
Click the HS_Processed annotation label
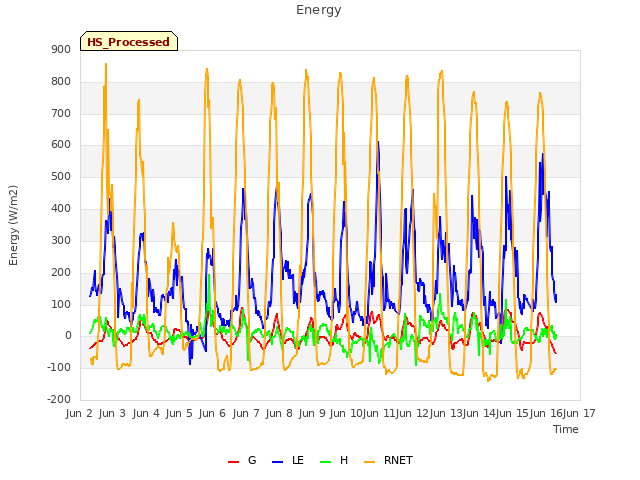point(129,42)
